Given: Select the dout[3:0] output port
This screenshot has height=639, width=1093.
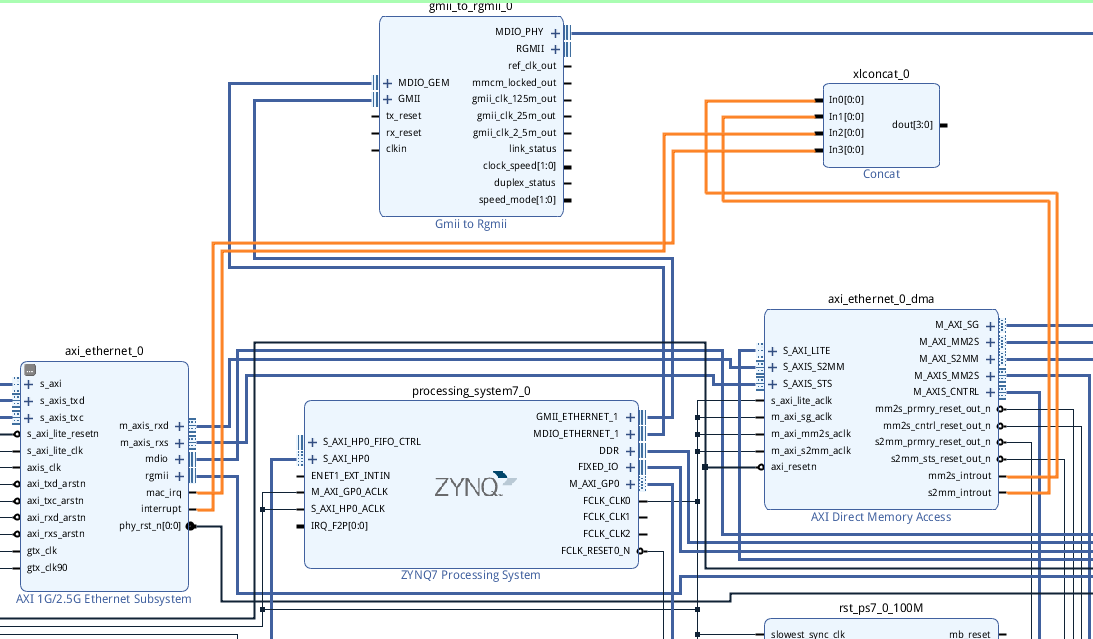Looking at the screenshot, I should [x=912, y=125].
